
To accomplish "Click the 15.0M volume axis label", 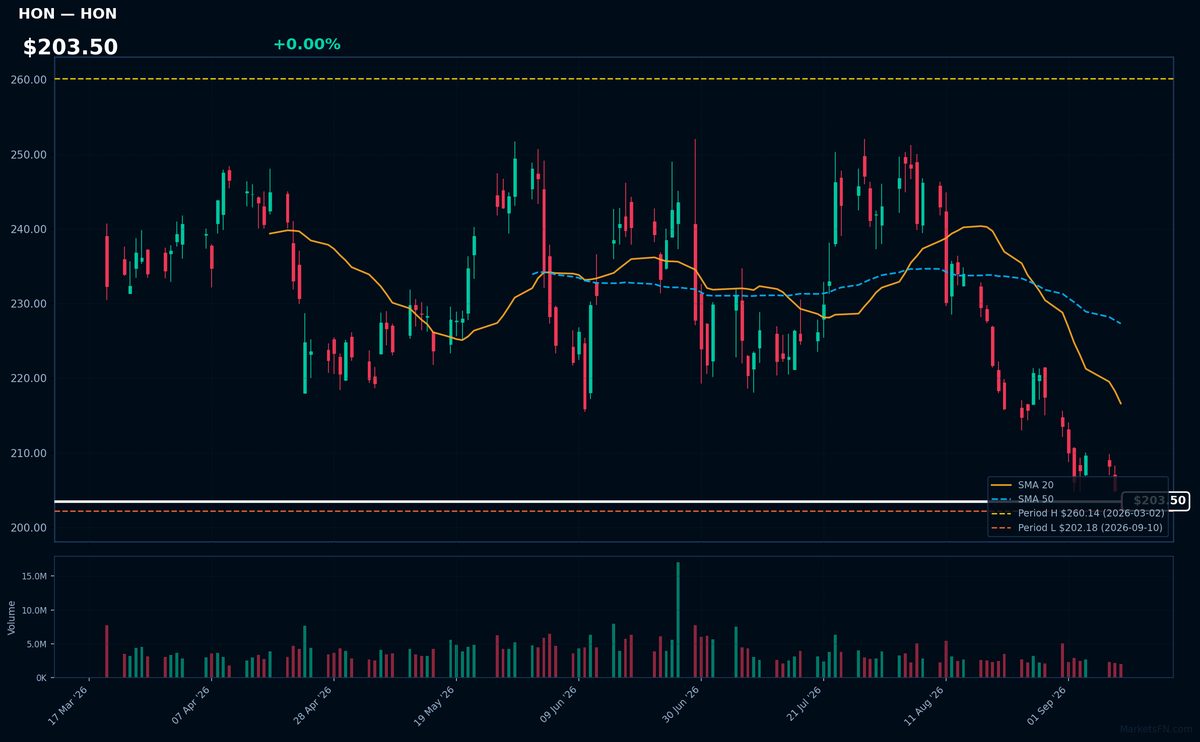I will click(x=33, y=576).
